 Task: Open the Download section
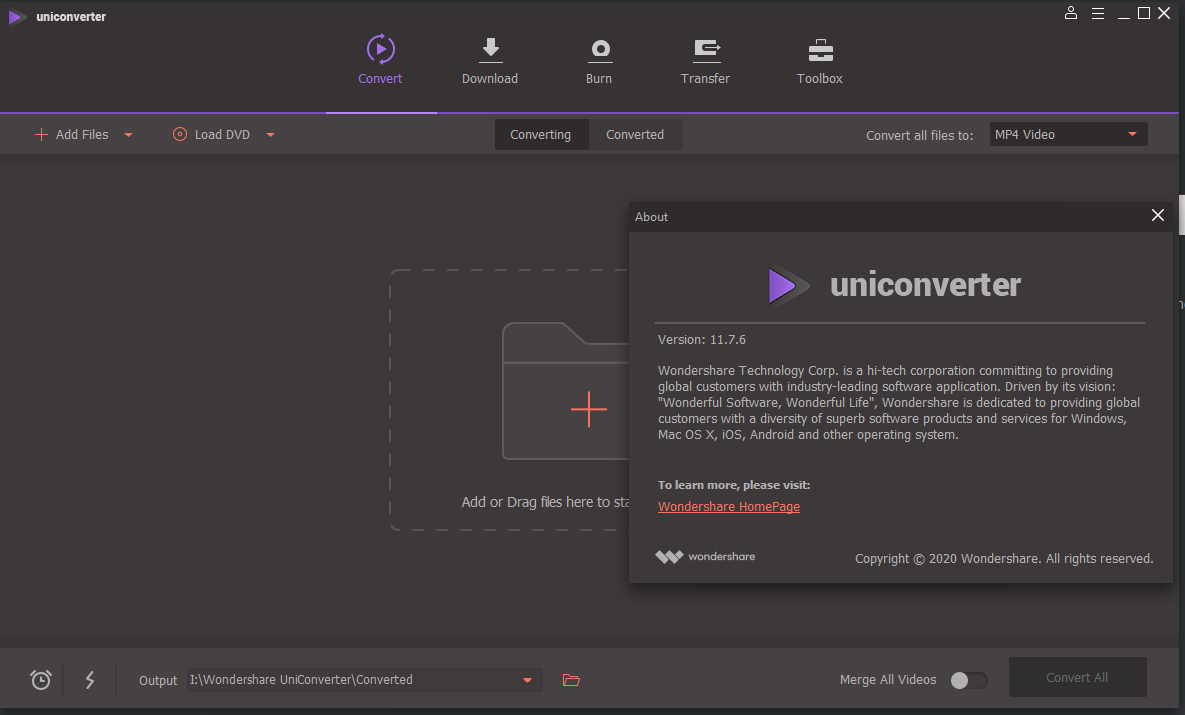(490, 60)
